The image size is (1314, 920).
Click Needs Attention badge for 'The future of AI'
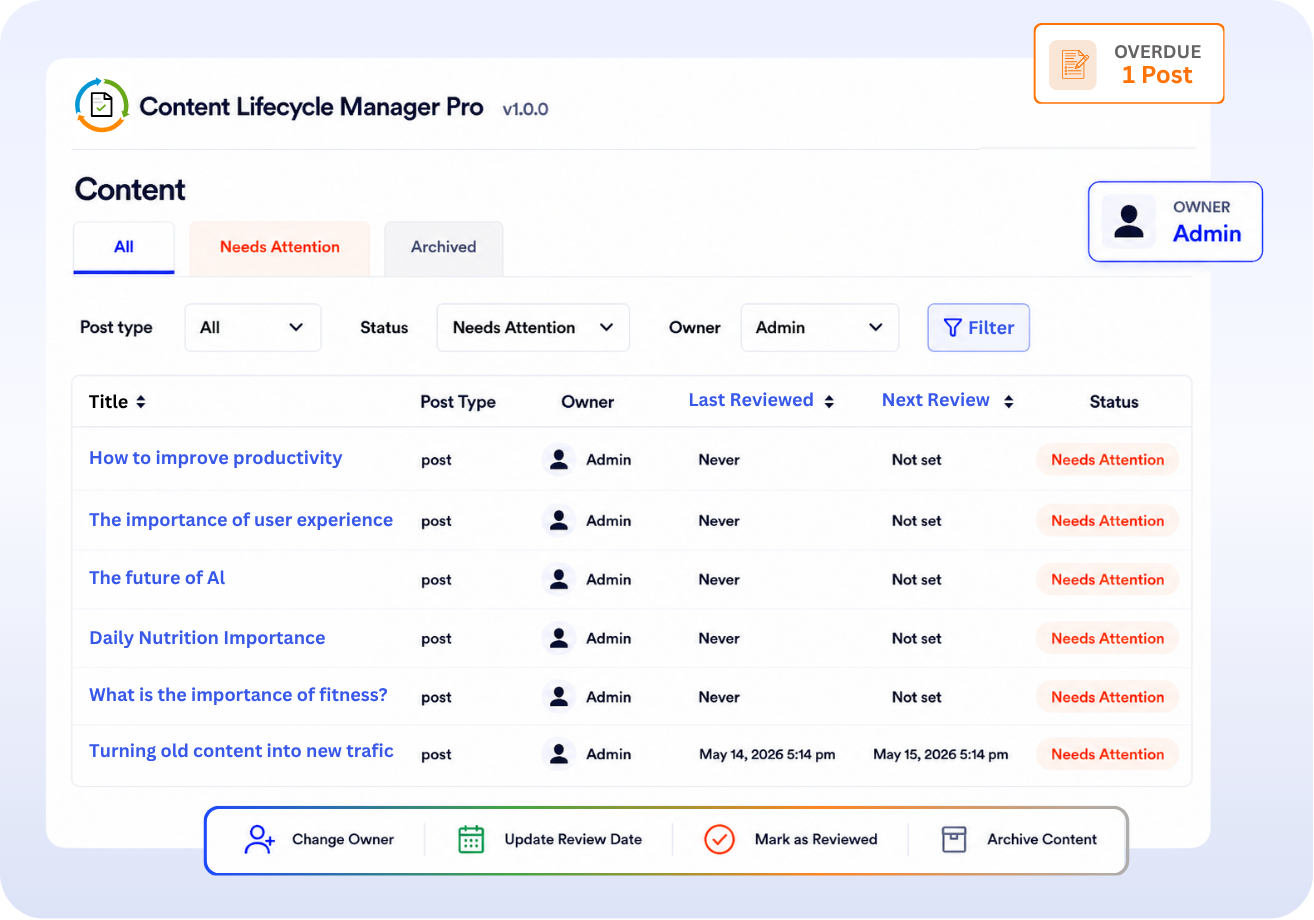1108,580
